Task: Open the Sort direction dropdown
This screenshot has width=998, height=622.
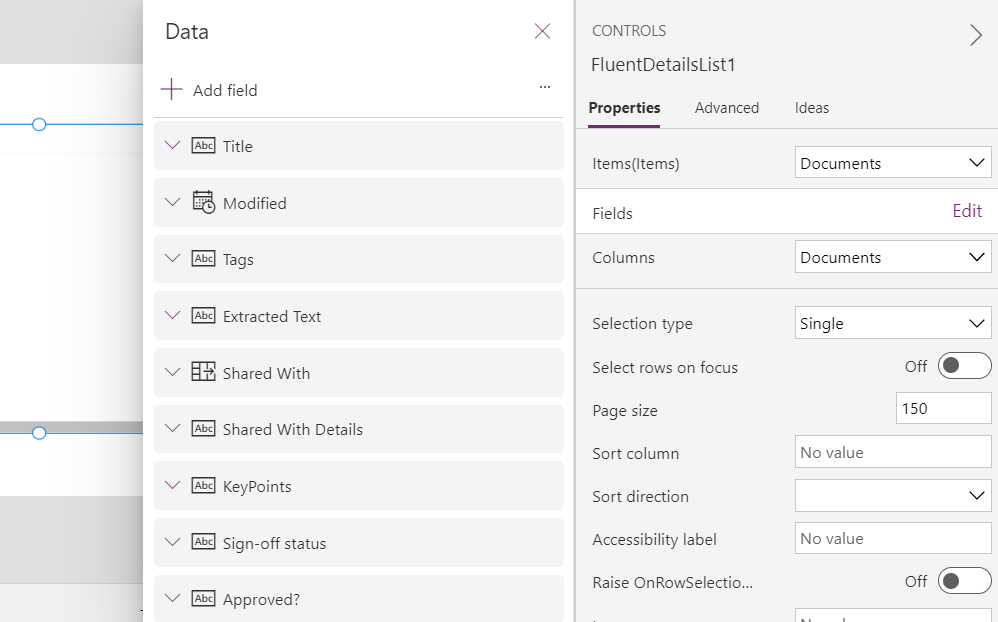Action: click(x=892, y=496)
